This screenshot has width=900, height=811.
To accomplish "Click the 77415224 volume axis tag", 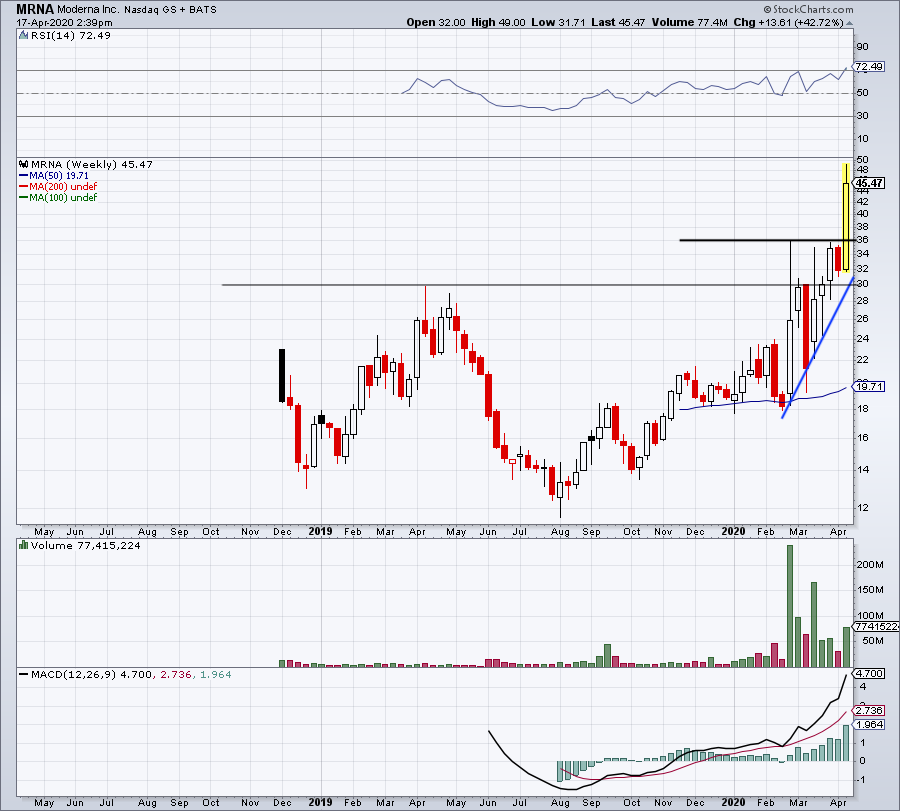I will [x=877, y=627].
